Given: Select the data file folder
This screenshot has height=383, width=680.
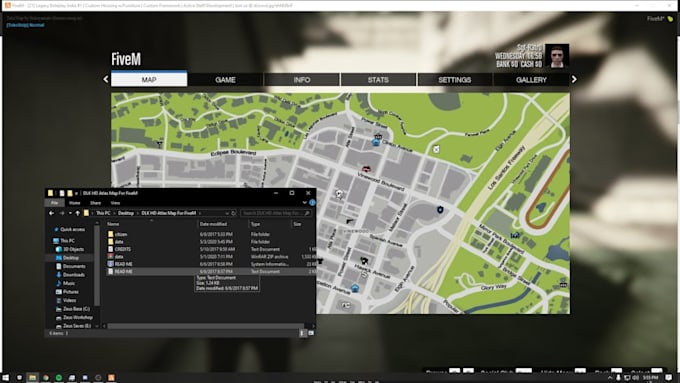Looking at the screenshot, I should (119, 242).
